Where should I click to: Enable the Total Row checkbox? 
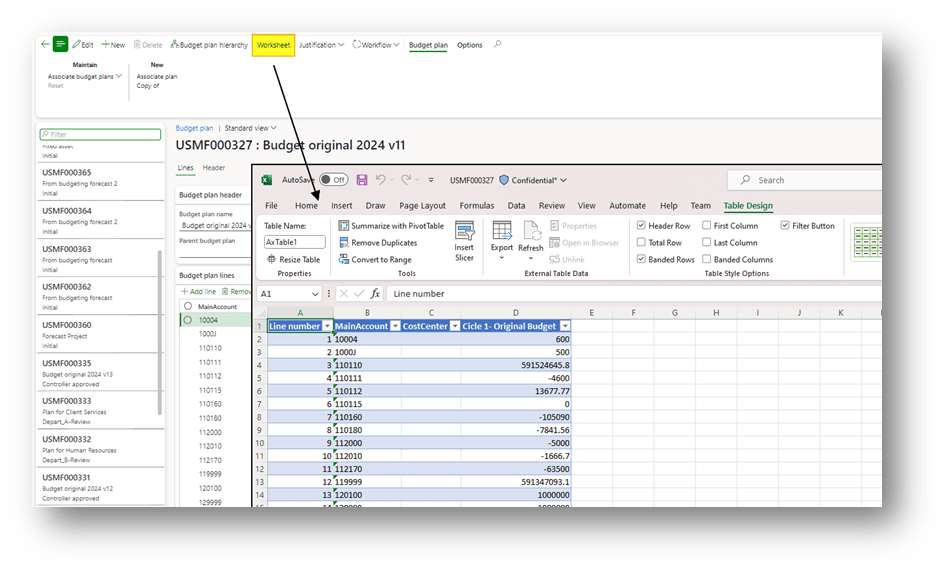pos(641,243)
